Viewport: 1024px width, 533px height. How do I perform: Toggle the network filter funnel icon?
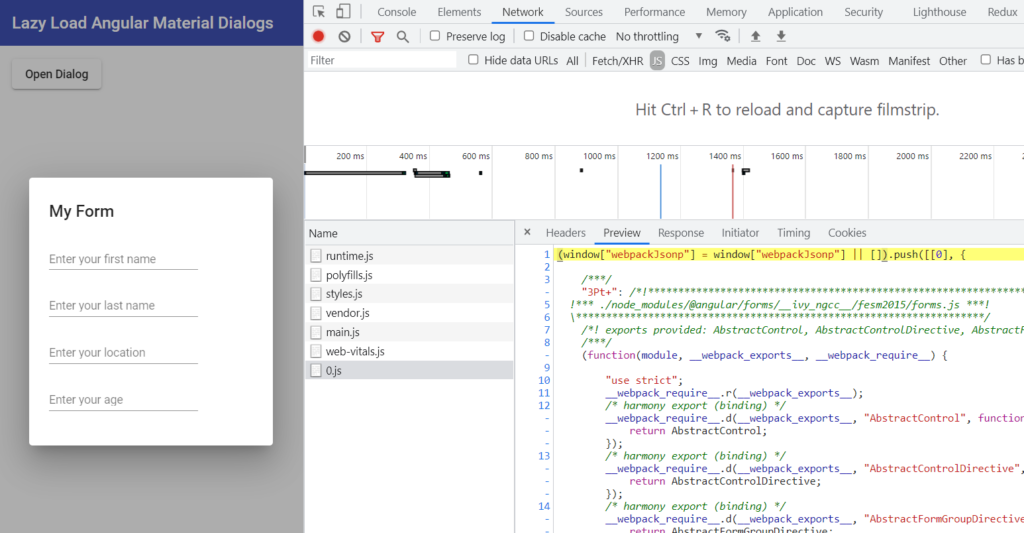tap(377, 36)
